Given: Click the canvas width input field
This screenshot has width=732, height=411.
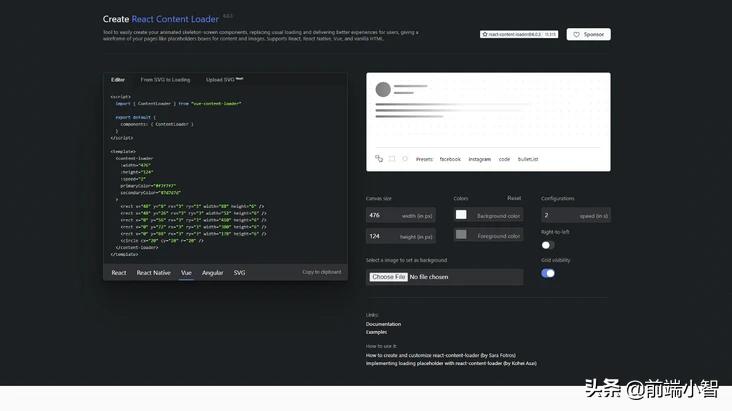Looking at the screenshot, I should click(401, 215).
